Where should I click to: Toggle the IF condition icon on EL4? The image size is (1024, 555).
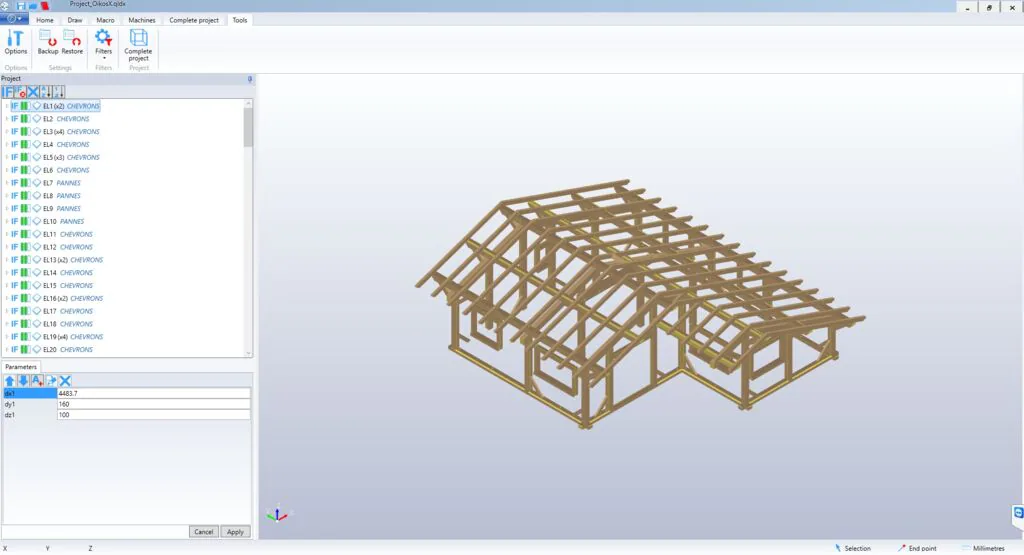click(14, 145)
